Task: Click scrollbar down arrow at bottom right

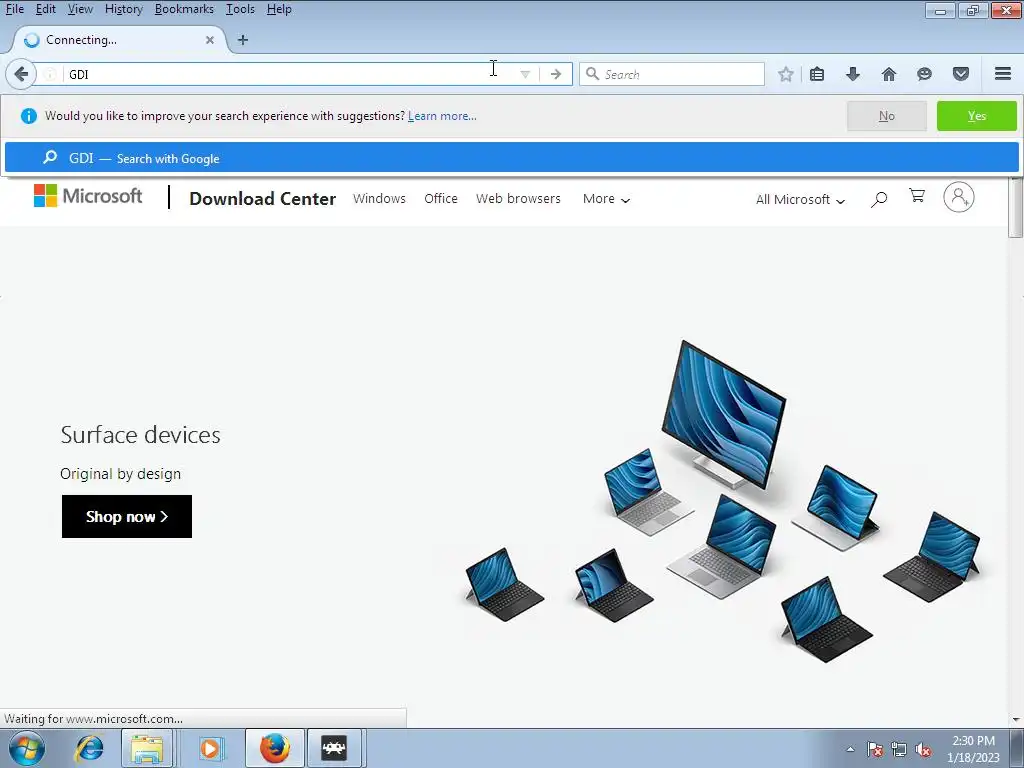Action: [x=1016, y=720]
